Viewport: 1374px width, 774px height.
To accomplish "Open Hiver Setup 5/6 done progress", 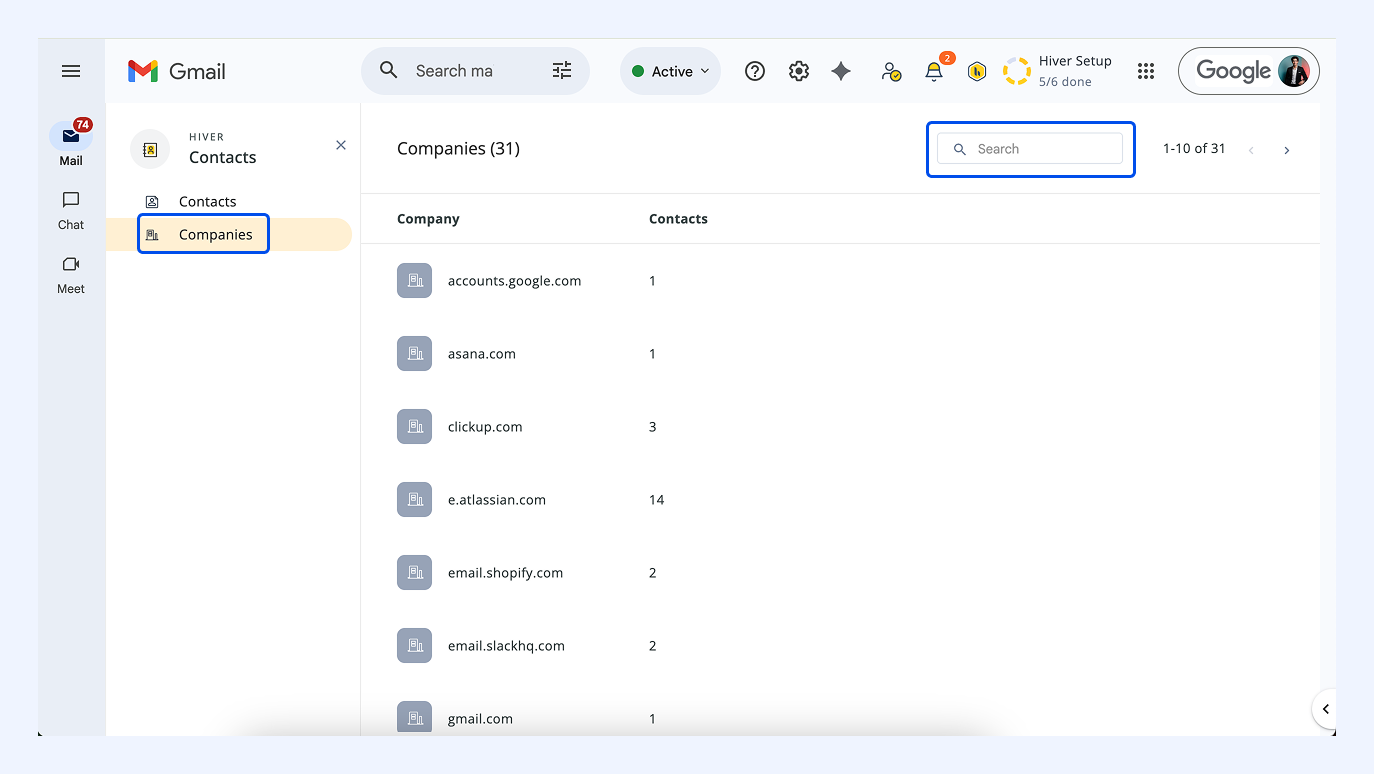I will (1058, 71).
